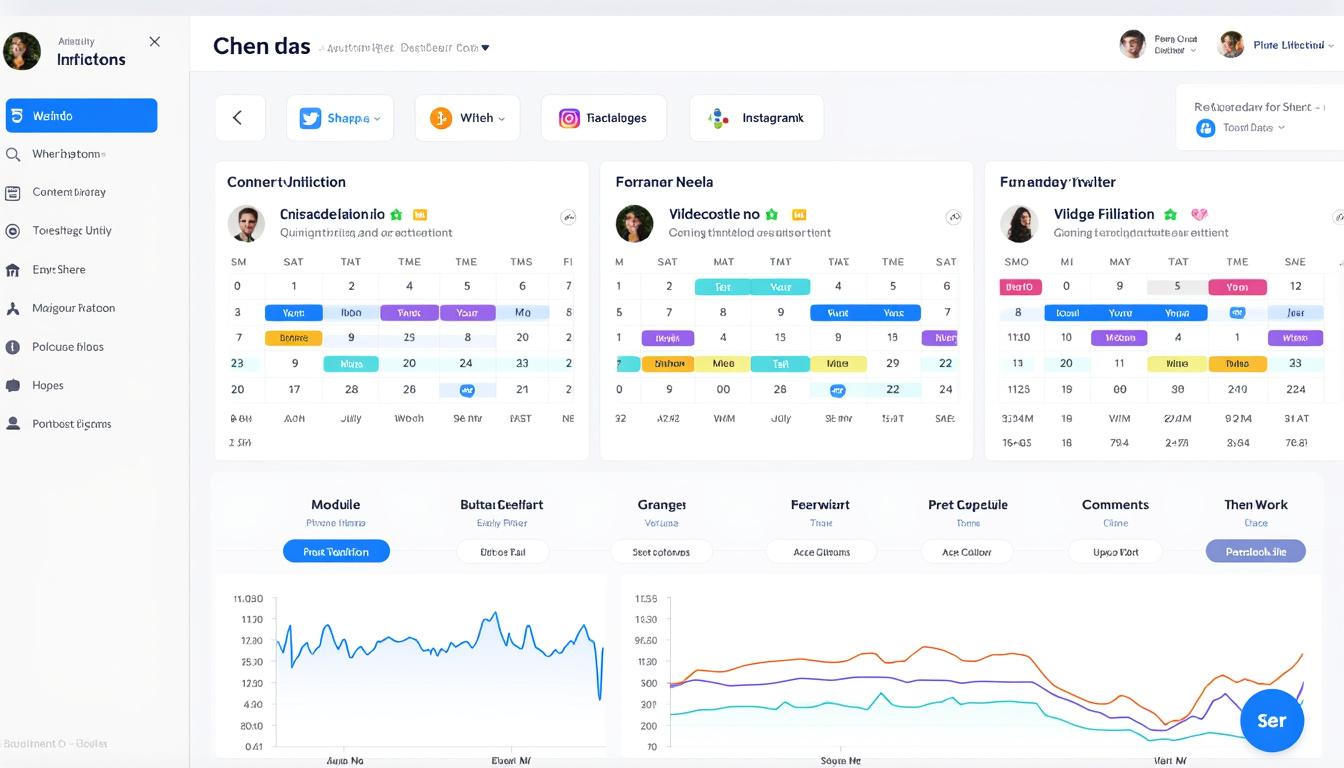The image size is (1344, 768).
Task: Click the orange Witch platform icon
Action: click(x=439, y=117)
